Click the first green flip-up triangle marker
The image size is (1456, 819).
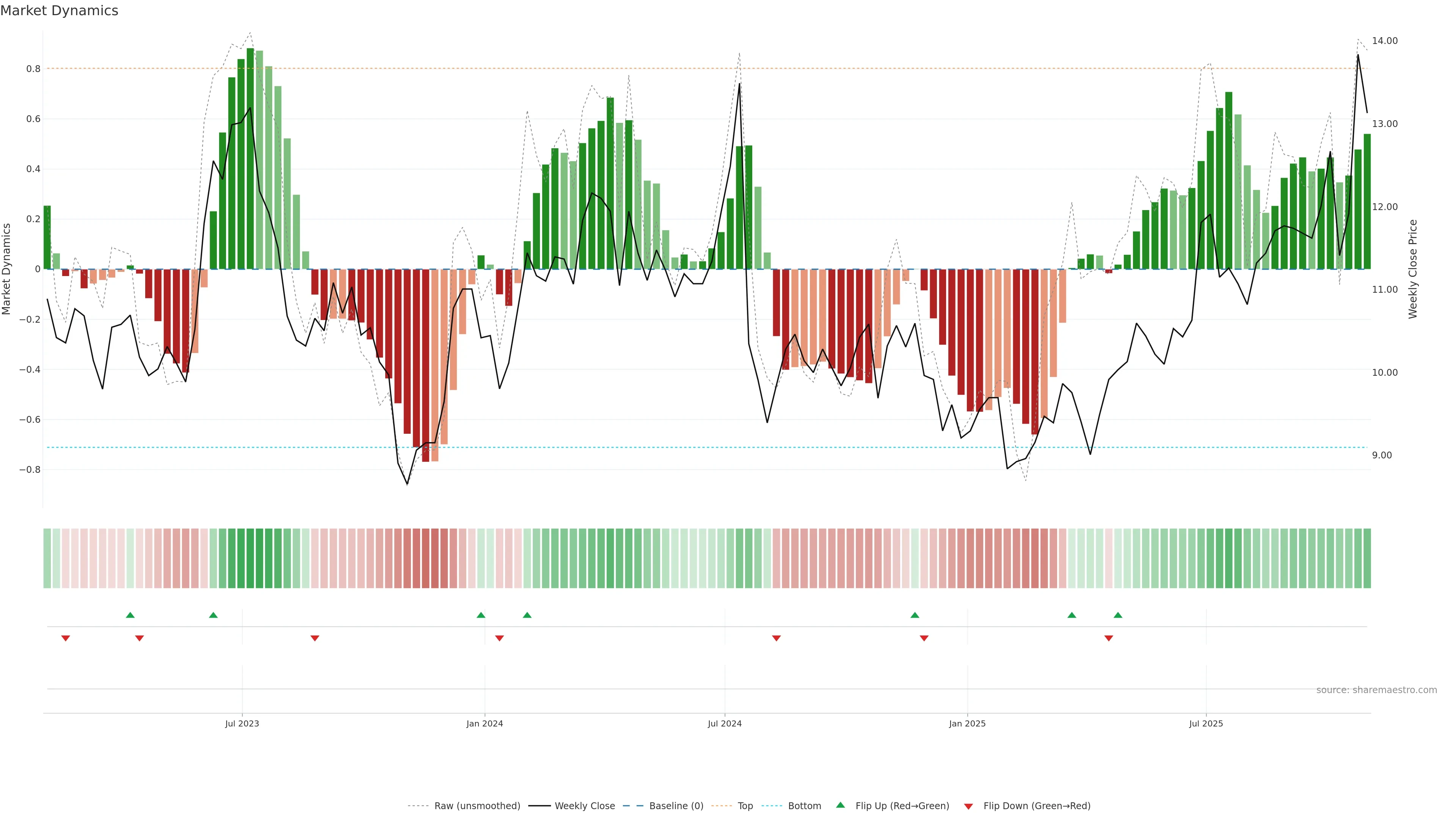[x=130, y=615]
